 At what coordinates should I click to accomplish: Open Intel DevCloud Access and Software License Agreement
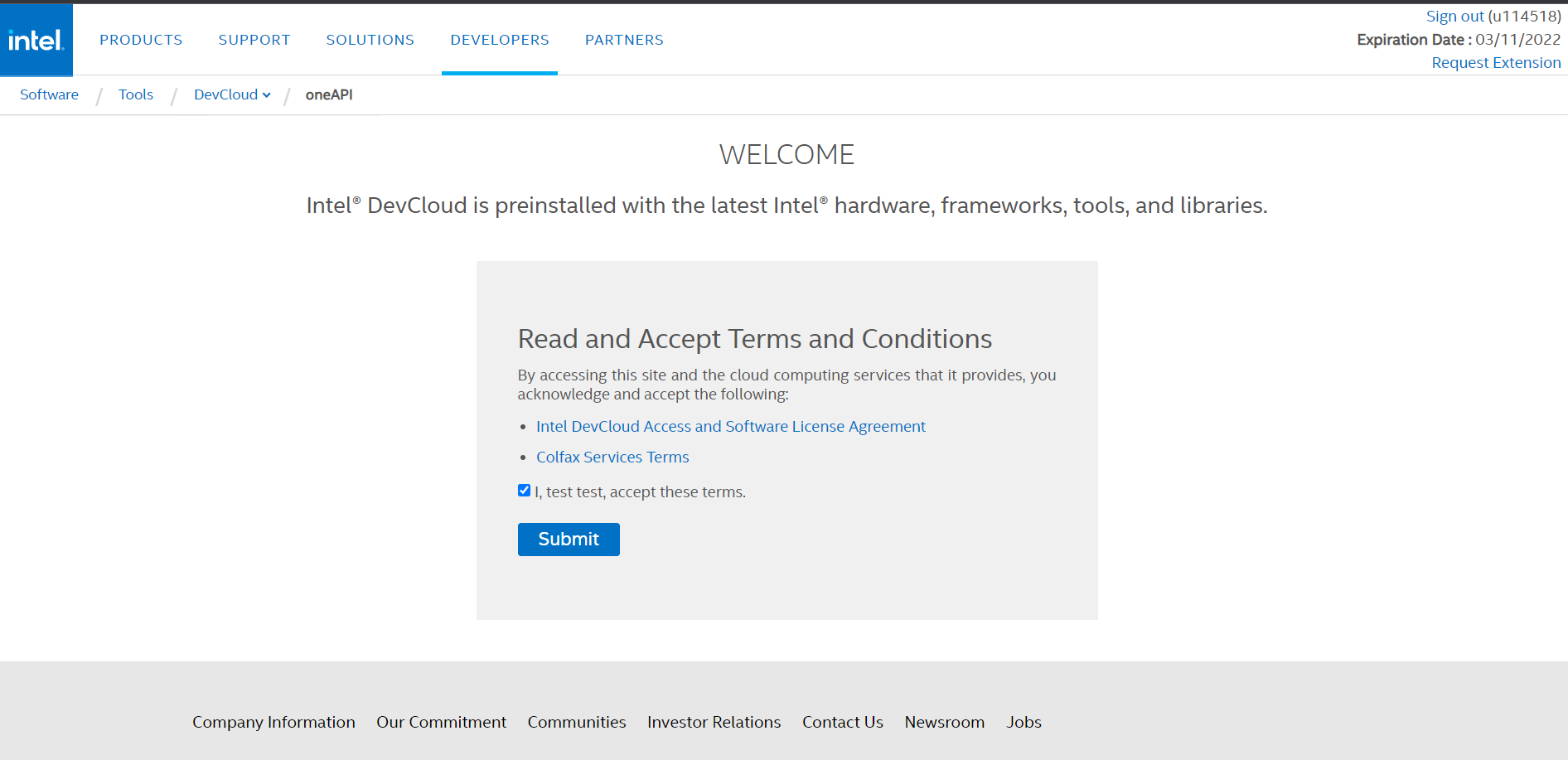(730, 426)
